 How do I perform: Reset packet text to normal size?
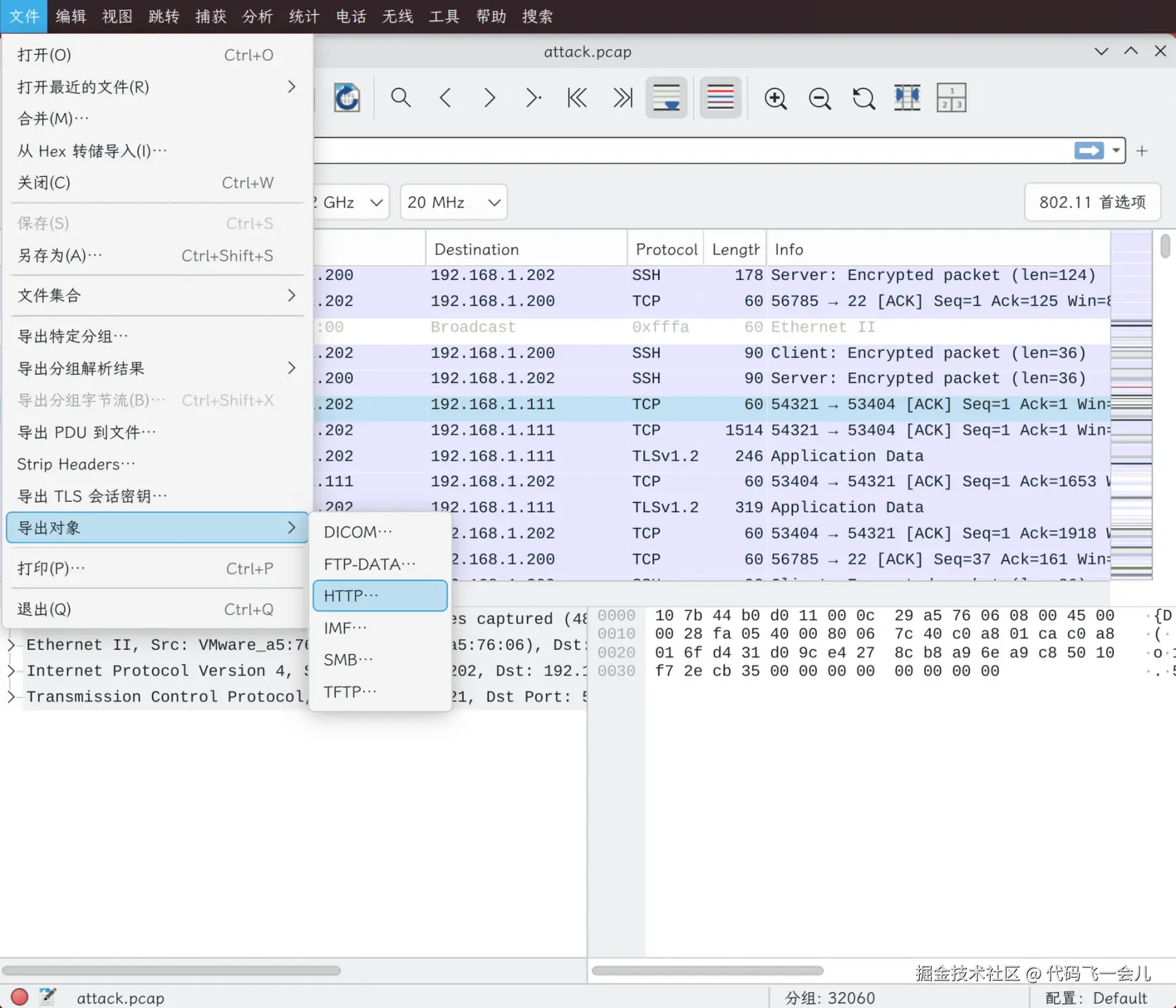[864, 98]
